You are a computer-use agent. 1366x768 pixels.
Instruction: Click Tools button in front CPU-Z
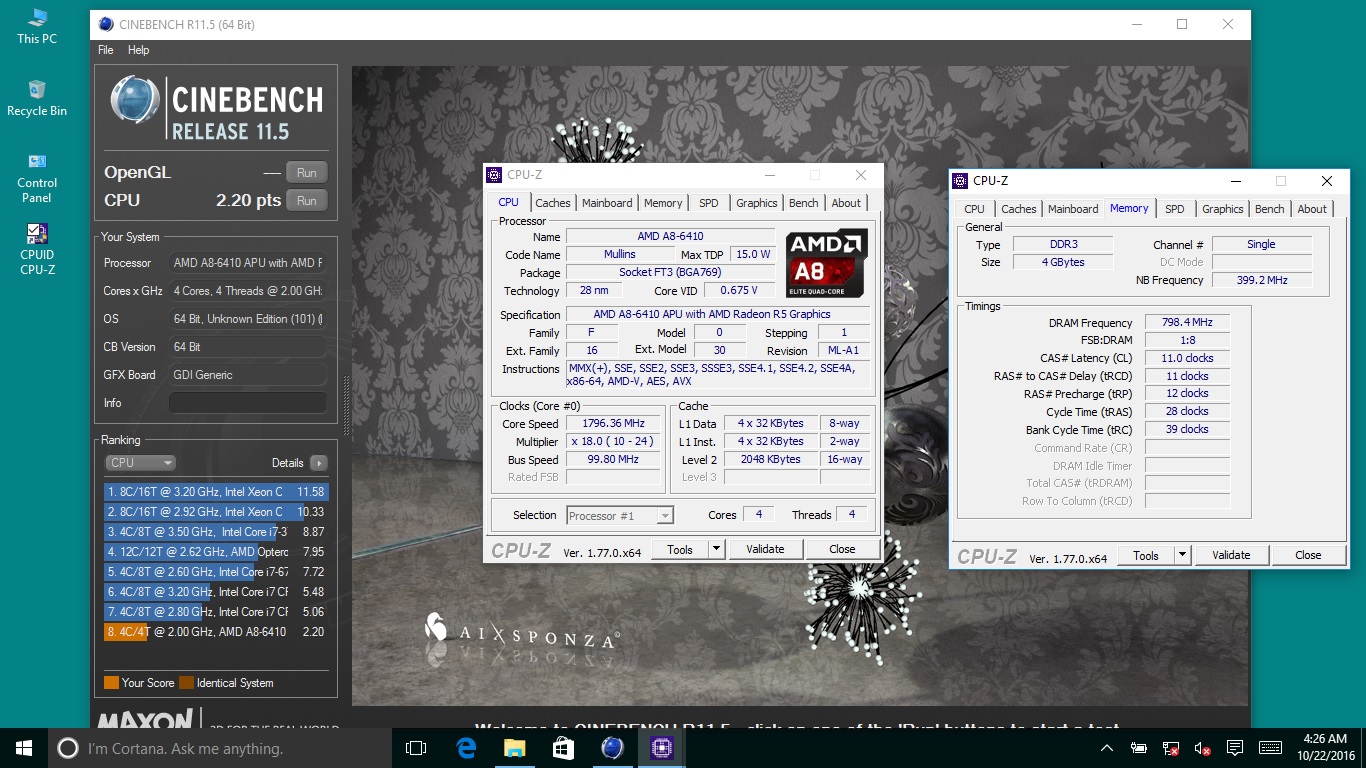[680, 549]
